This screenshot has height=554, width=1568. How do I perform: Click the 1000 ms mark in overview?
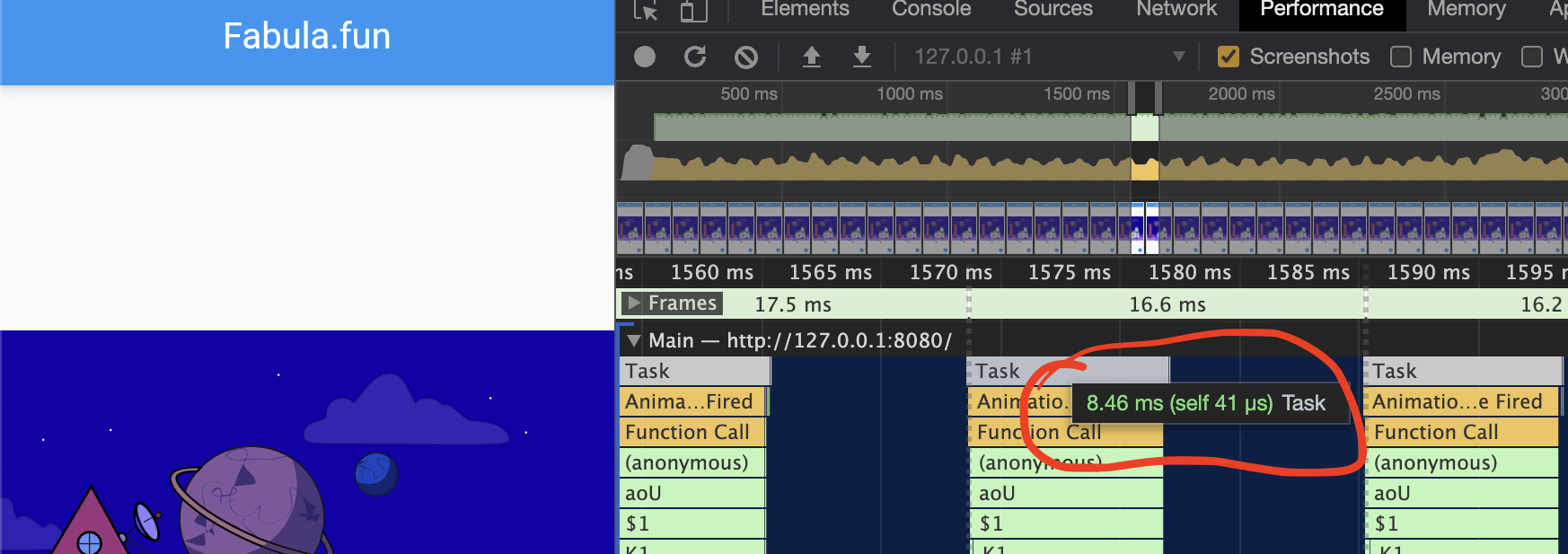[x=909, y=93]
